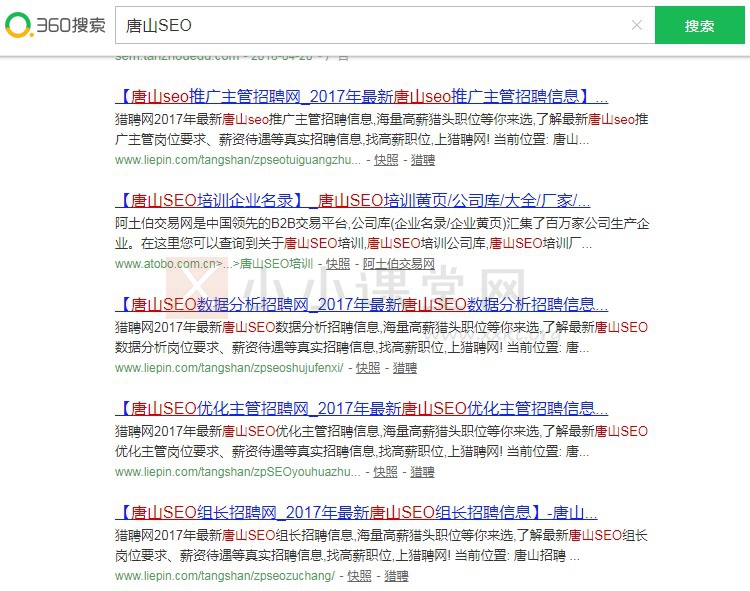Click description mentioning 唐山seo推广主管招聘信息
Viewport: 750px width, 591px height.
pyautogui.click(x=382, y=129)
